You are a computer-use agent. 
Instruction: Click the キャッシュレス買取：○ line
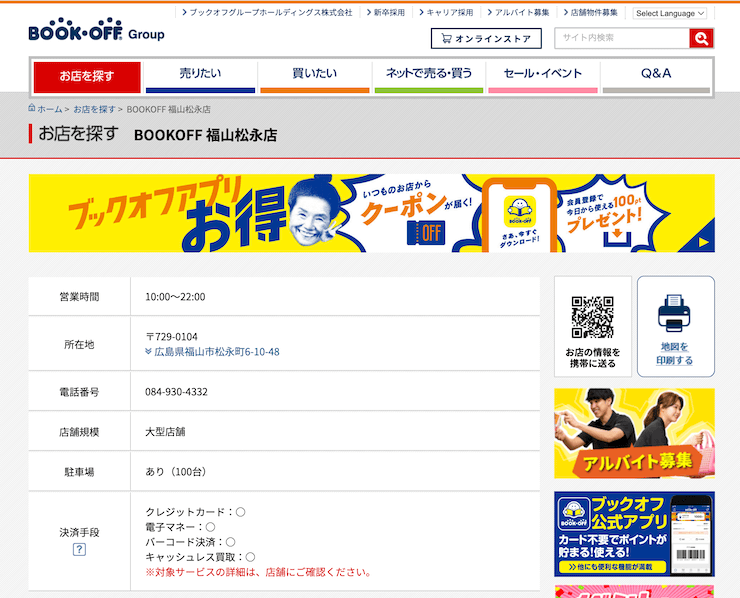[x=200, y=557]
